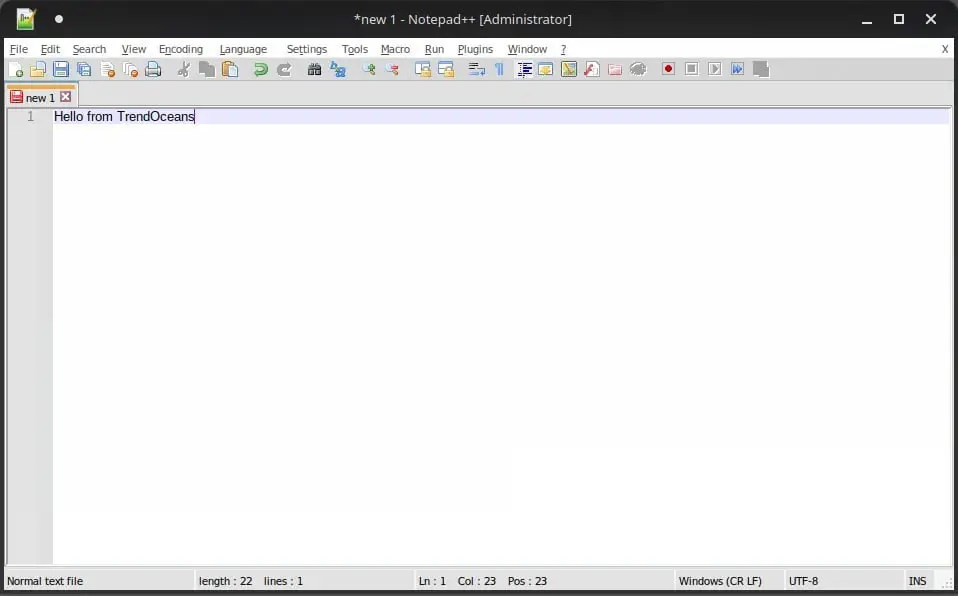The image size is (958, 596).
Task: Click 'Windows (CR LF)' line ending indicator
Action: point(720,581)
